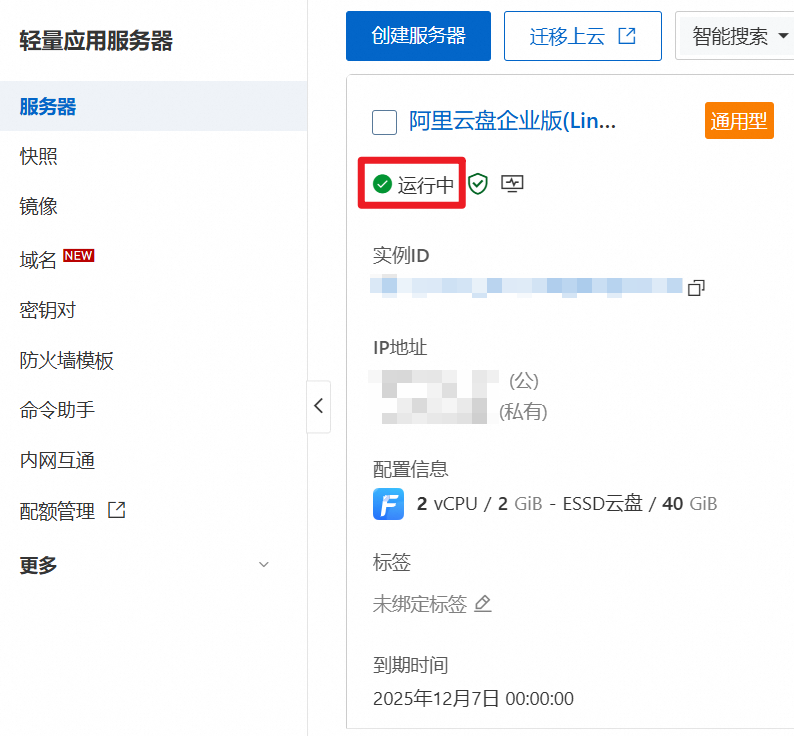This screenshot has height=736, width=794.
Task: Open the remote connection monitor icon
Action: (512, 184)
